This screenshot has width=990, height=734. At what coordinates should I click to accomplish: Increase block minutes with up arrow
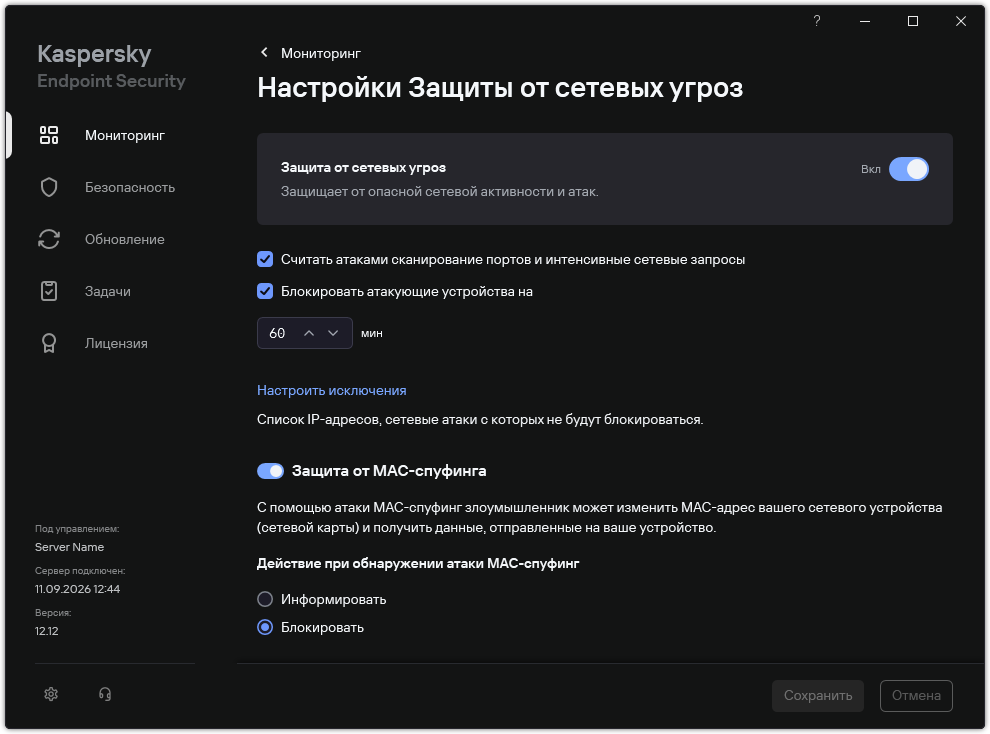click(309, 333)
